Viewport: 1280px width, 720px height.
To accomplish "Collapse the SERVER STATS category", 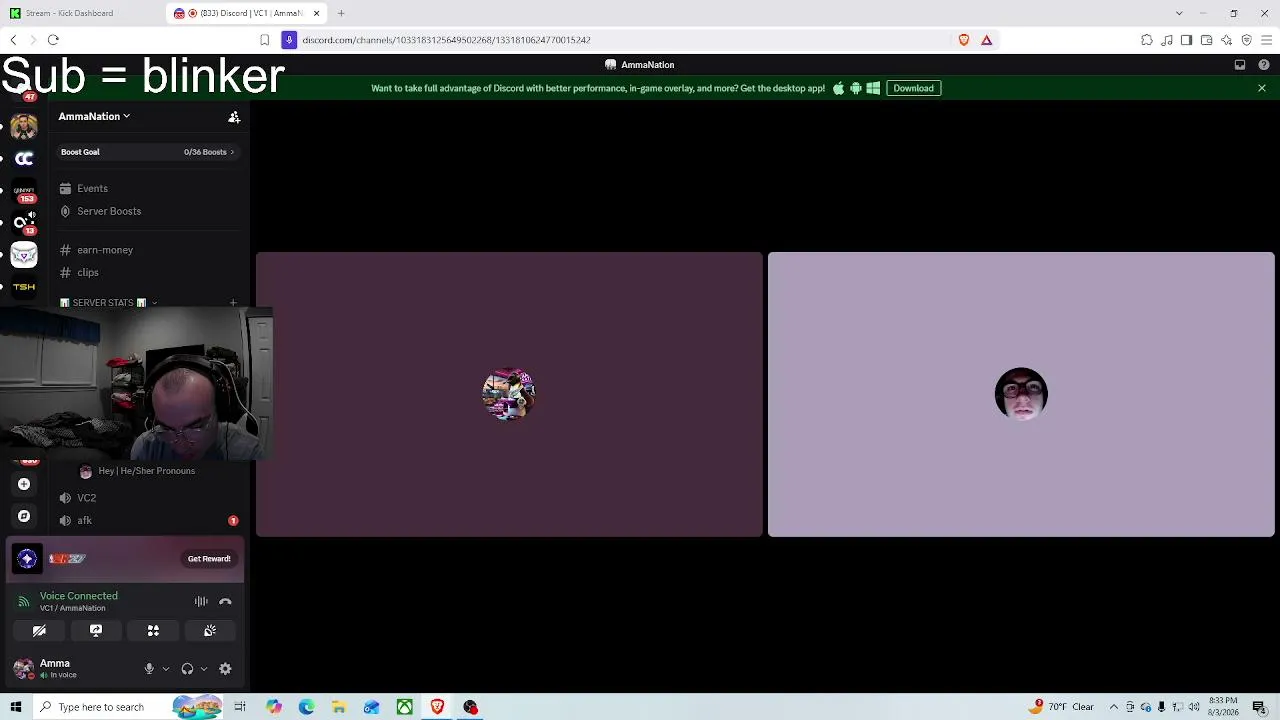I will point(109,303).
